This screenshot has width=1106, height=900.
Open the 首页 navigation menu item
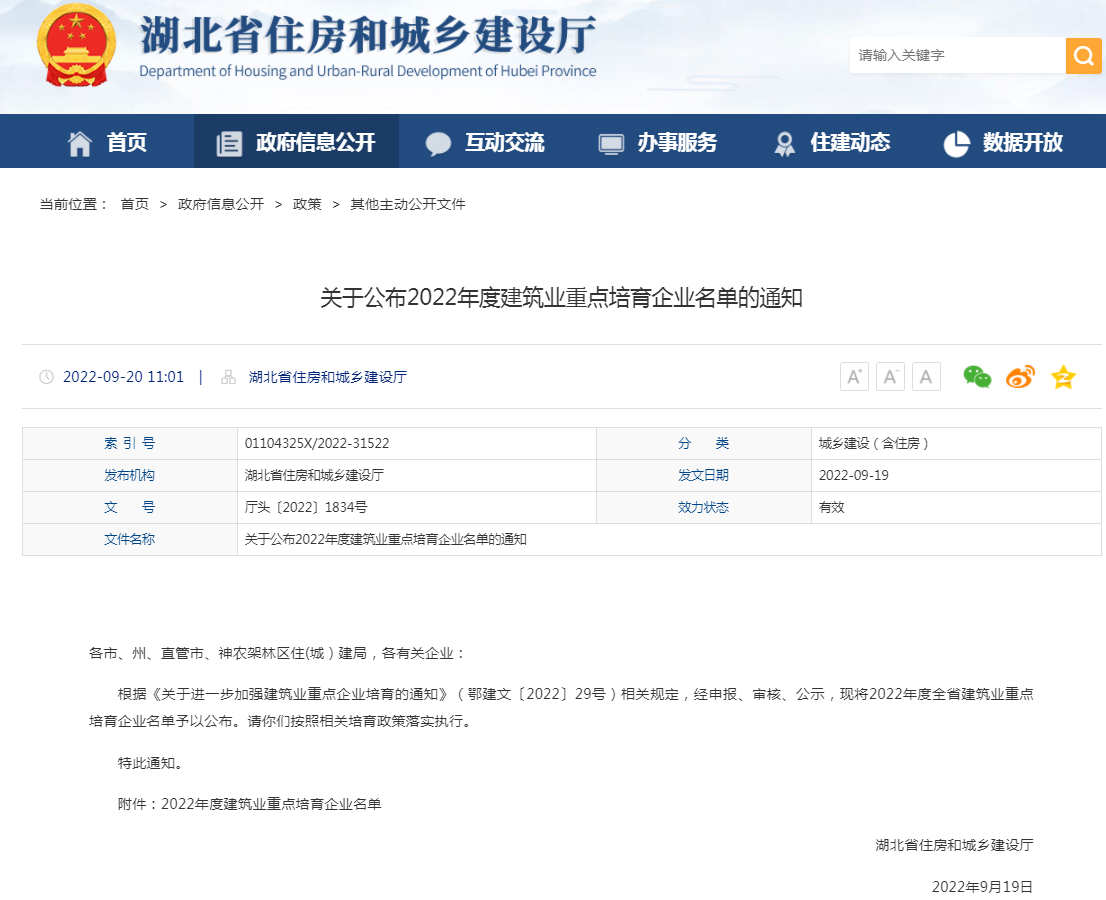click(107, 142)
